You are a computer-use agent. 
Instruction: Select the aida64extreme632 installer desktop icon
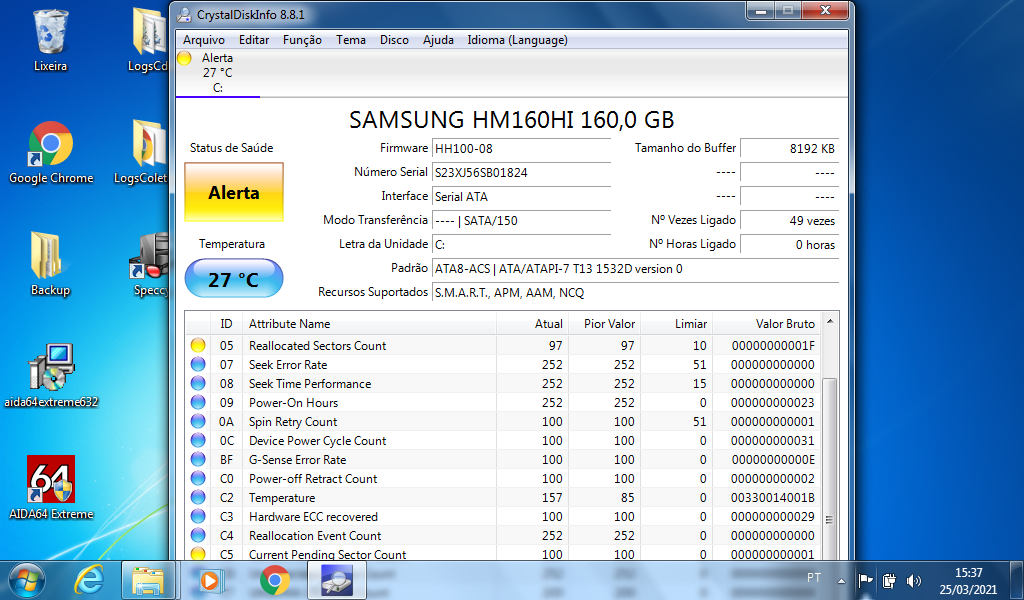pyautogui.click(x=51, y=376)
